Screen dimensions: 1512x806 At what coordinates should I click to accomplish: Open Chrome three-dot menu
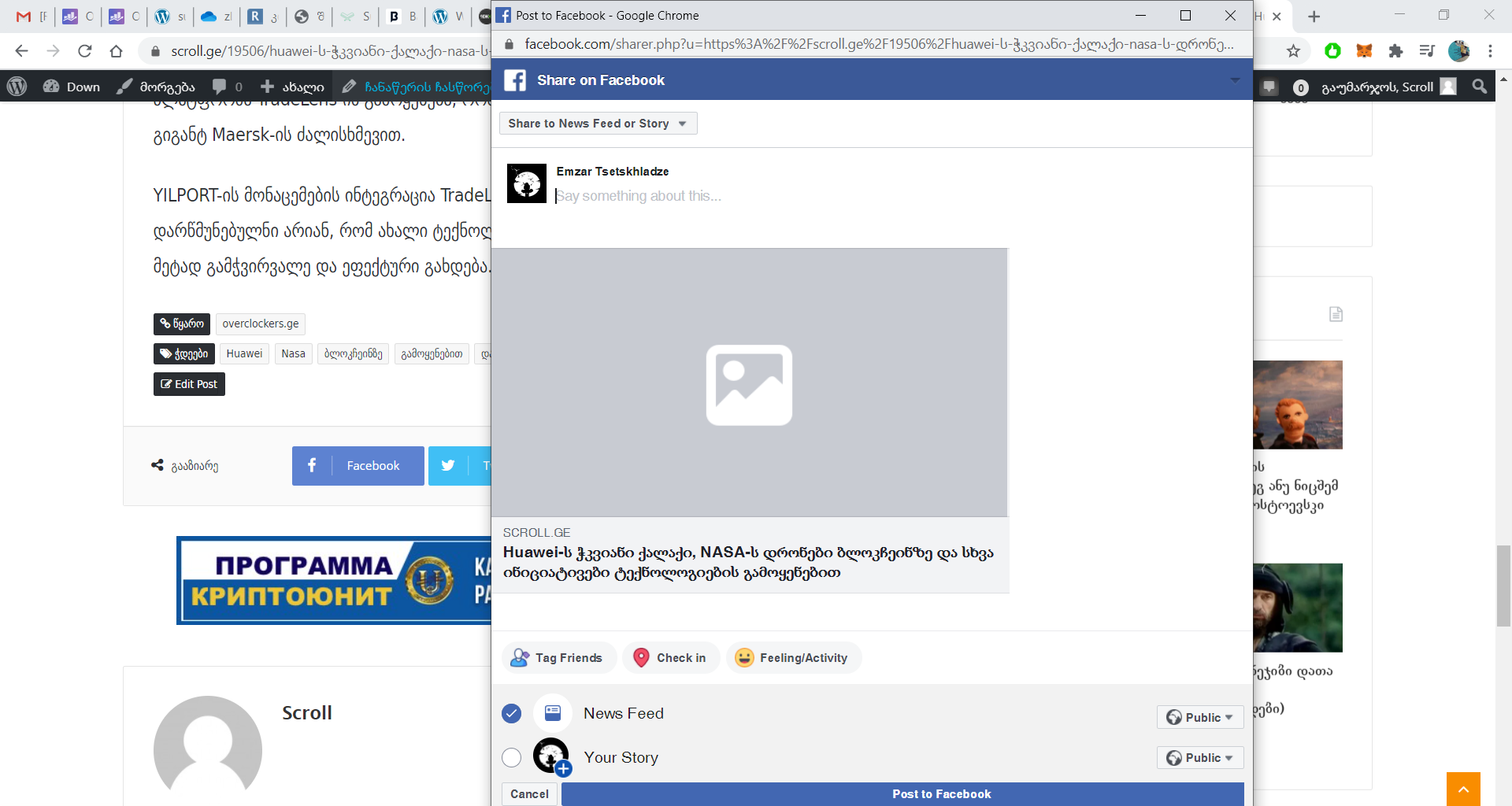tap(1490, 51)
